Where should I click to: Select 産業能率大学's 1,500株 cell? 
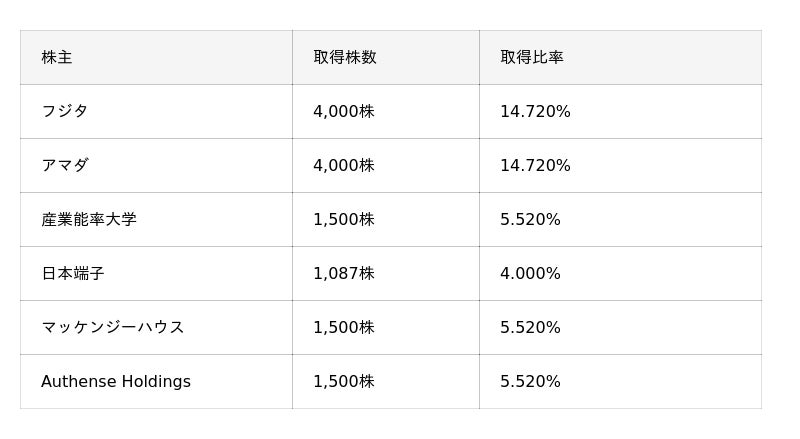pos(344,220)
